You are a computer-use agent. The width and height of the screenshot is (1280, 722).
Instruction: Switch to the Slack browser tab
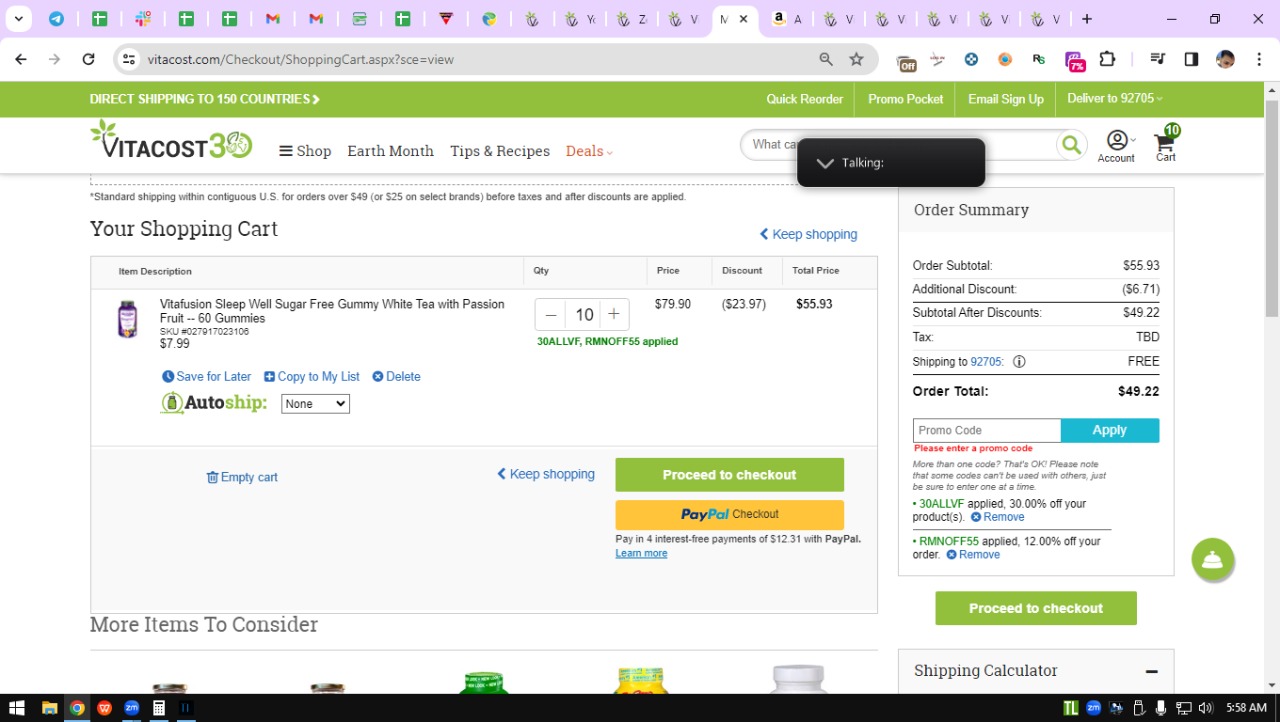(143, 19)
